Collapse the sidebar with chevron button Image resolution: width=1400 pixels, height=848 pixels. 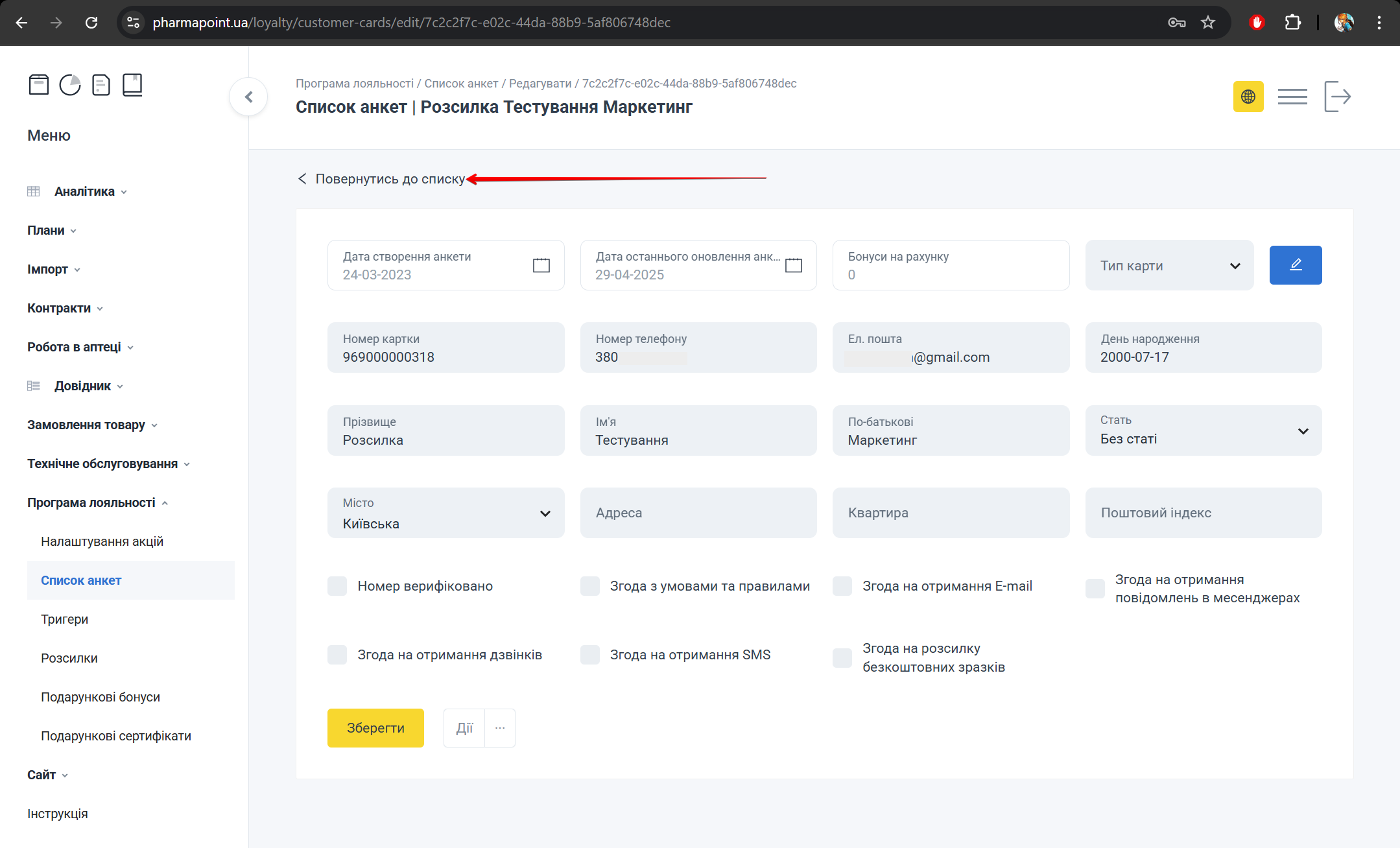tap(248, 97)
